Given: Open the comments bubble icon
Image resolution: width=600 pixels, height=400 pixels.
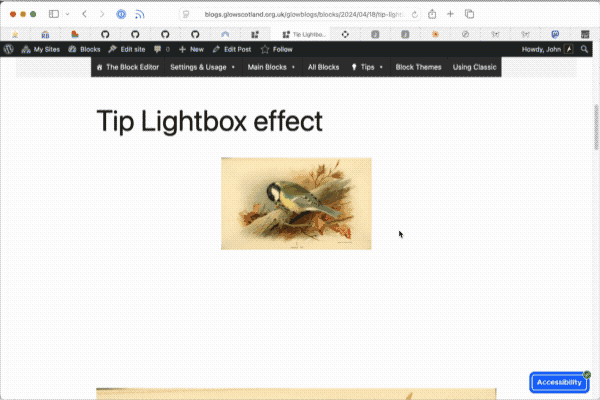Looking at the screenshot, I should [x=160, y=49].
